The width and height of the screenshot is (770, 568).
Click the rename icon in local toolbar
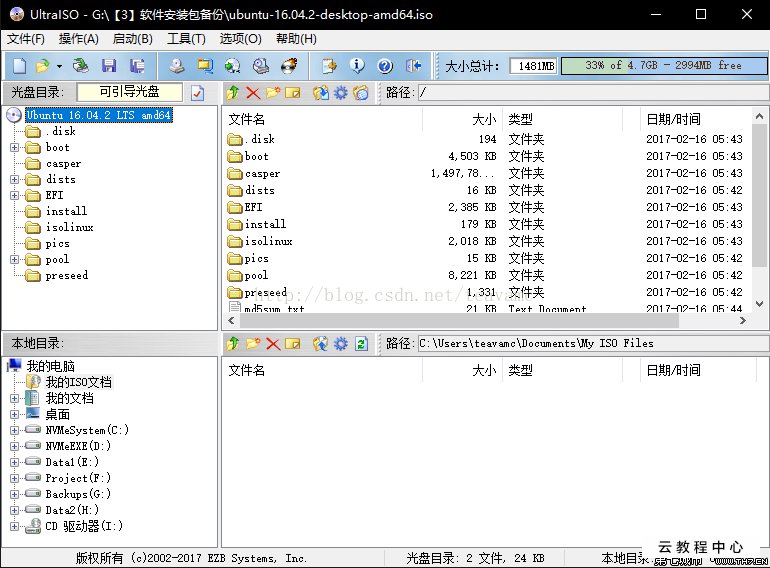[293, 344]
